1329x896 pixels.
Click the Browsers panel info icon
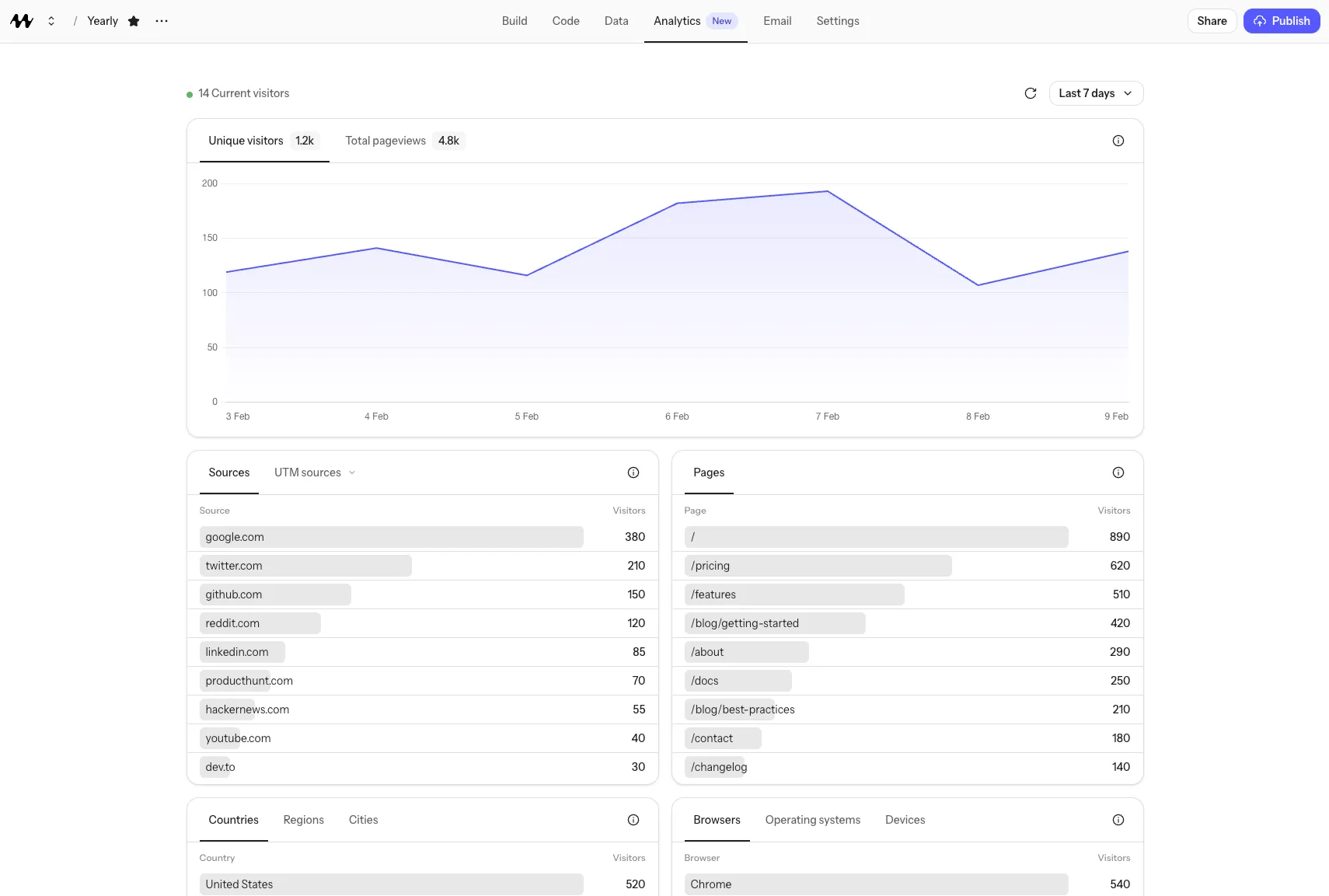point(1118,820)
